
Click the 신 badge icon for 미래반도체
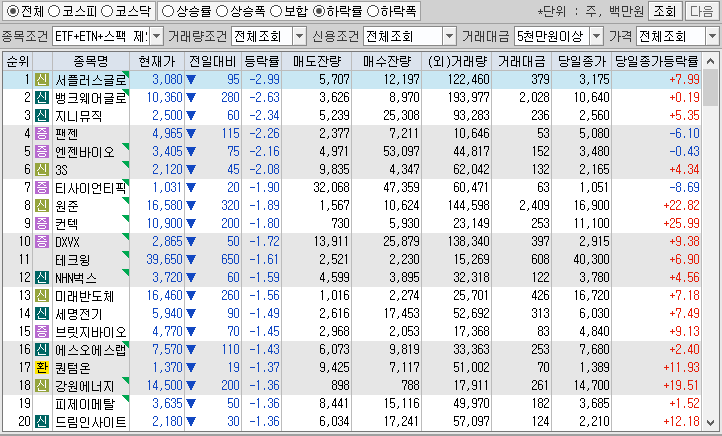(42, 295)
